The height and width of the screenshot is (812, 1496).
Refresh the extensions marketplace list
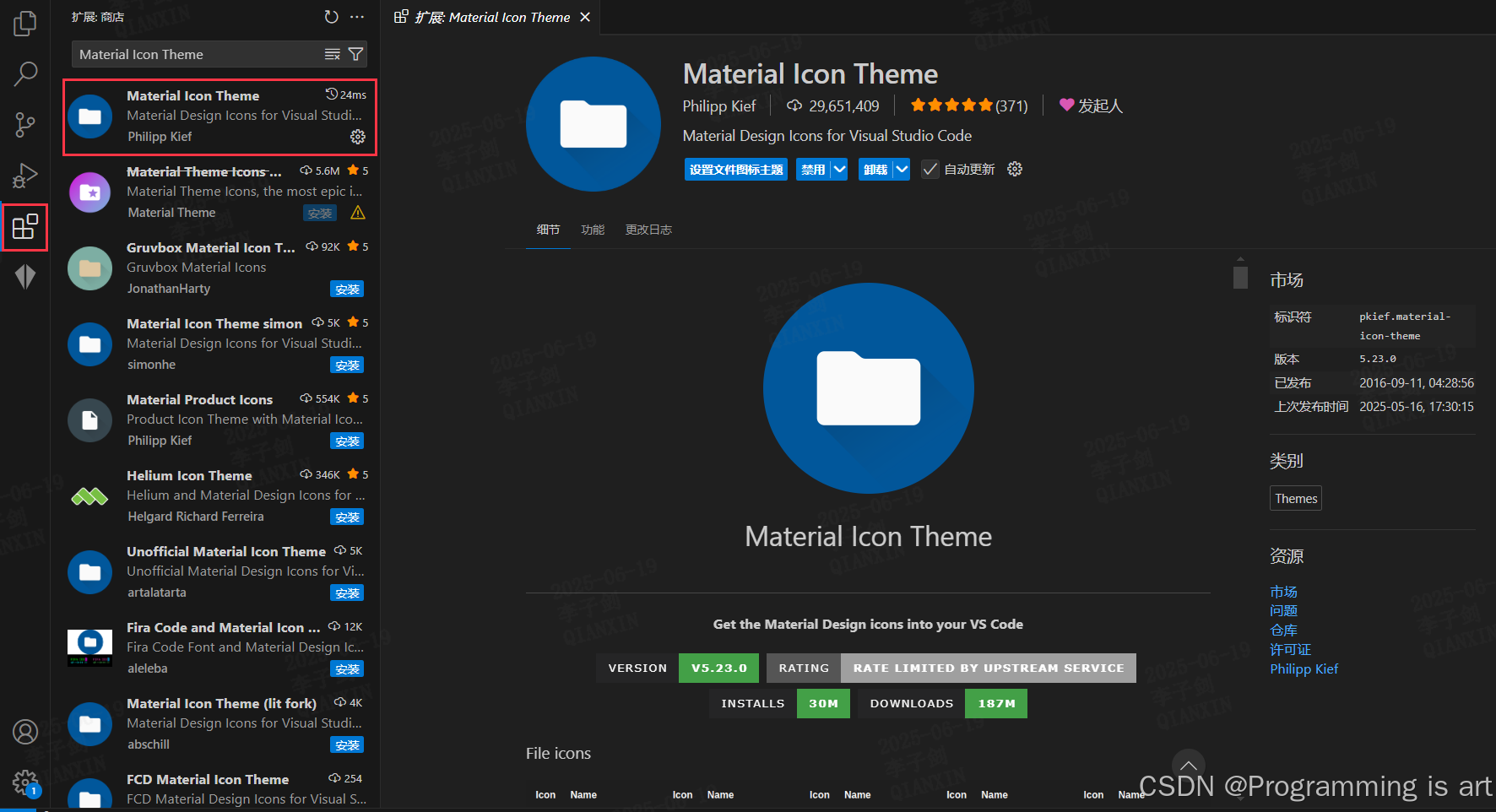332,17
